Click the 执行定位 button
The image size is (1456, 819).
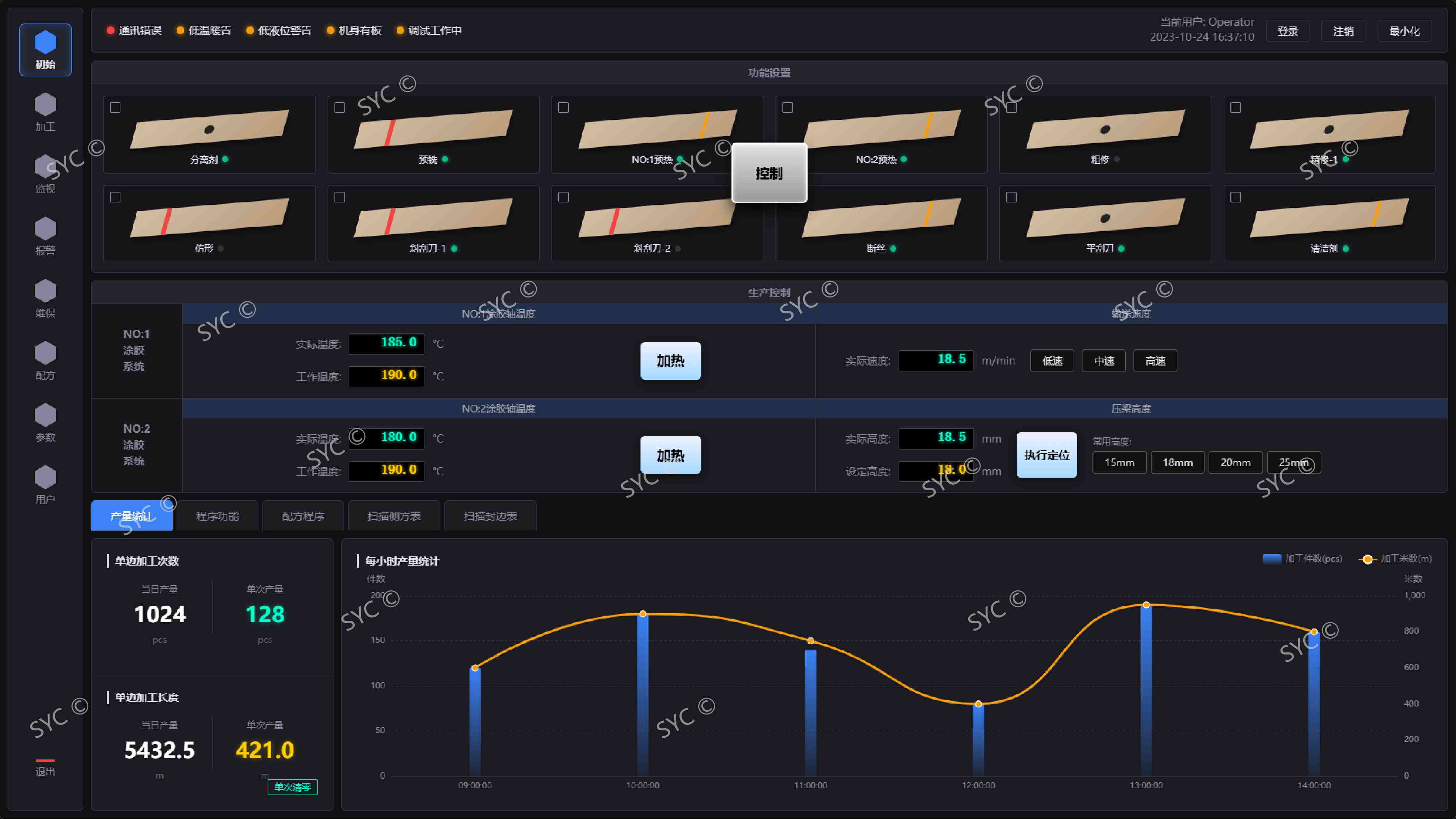click(x=1047, y=455)
